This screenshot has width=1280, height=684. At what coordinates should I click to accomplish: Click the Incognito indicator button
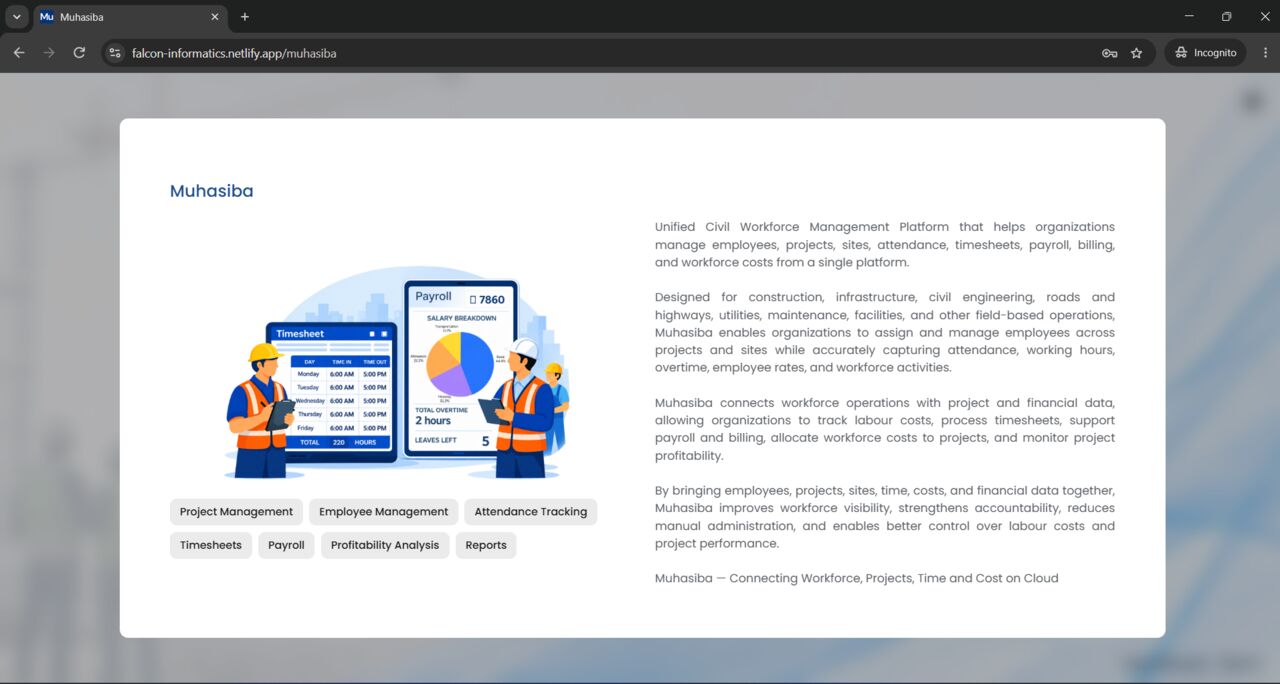[x=1205, y=53]
